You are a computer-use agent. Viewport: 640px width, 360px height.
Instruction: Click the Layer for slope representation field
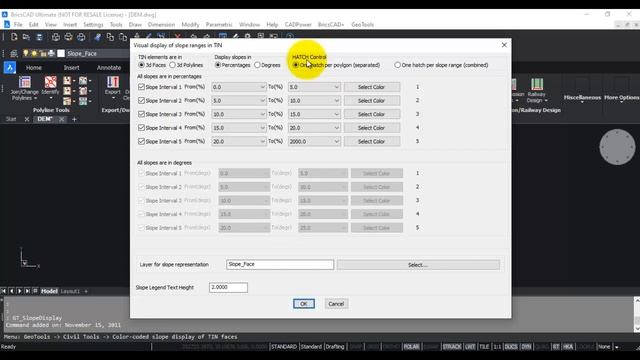pyautogui.click(x=280, y=264)
